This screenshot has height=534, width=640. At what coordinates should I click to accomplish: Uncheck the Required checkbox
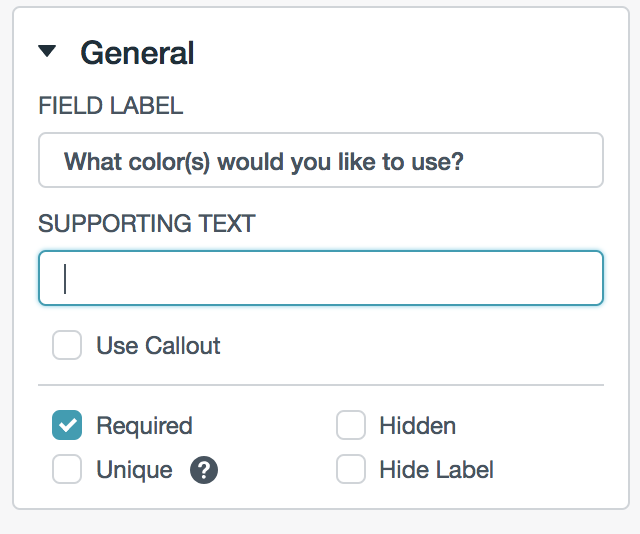[x=67, y=426]
